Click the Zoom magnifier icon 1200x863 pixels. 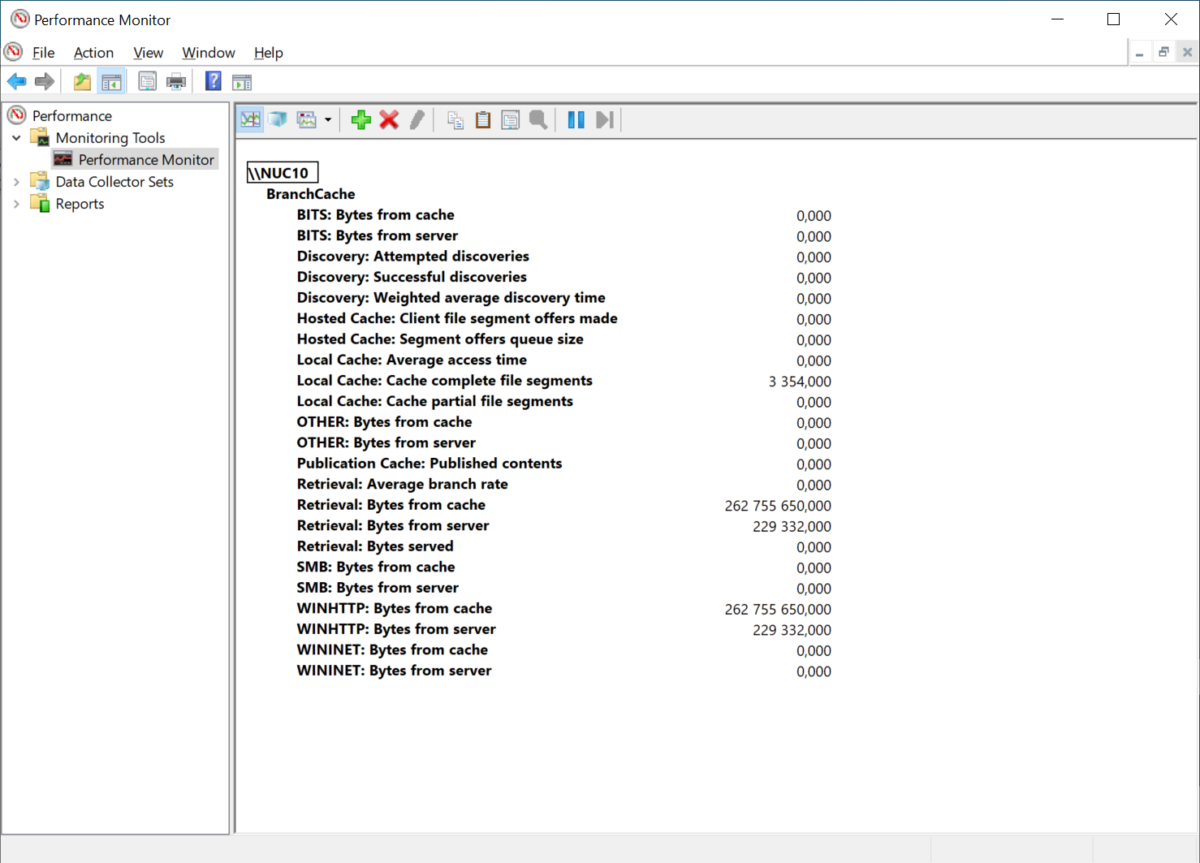pyautogui.click(x=538, y=120)
